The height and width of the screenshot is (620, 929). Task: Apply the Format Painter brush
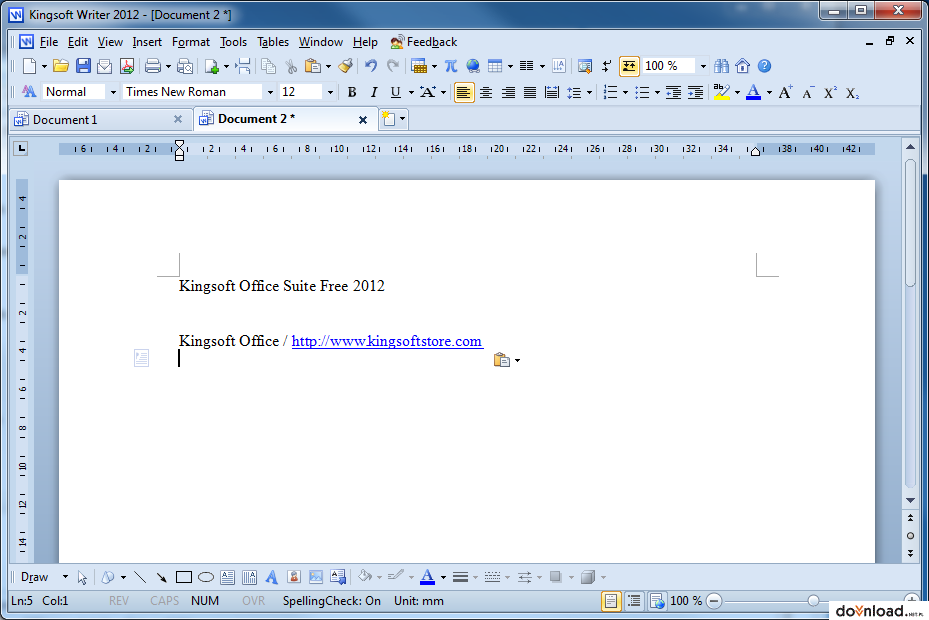345,66
